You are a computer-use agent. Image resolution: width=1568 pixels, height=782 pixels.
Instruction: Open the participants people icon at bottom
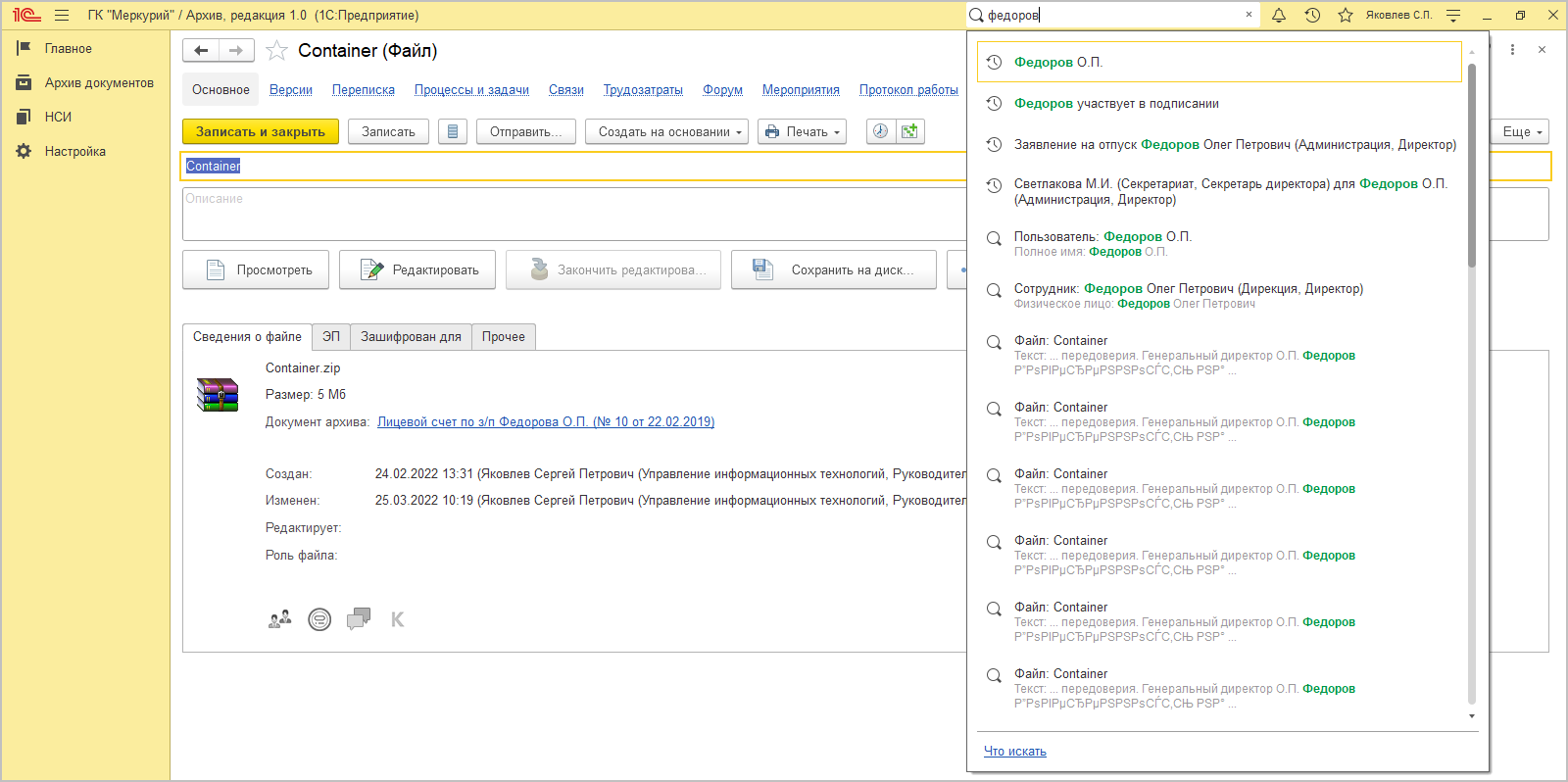click(x=280, y=619)
